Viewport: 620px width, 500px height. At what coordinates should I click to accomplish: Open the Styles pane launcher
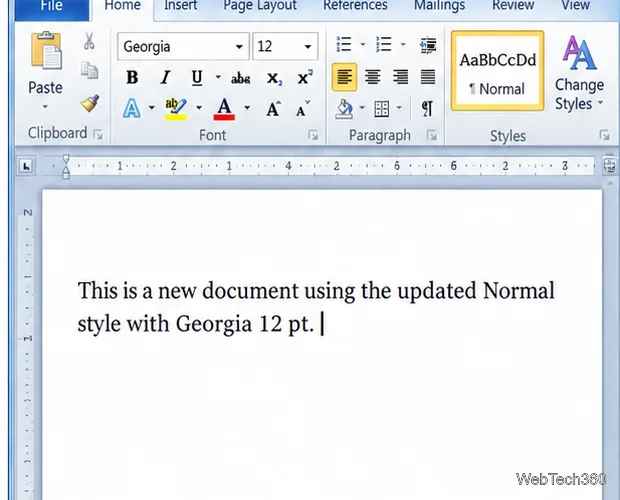coord(604,135)
